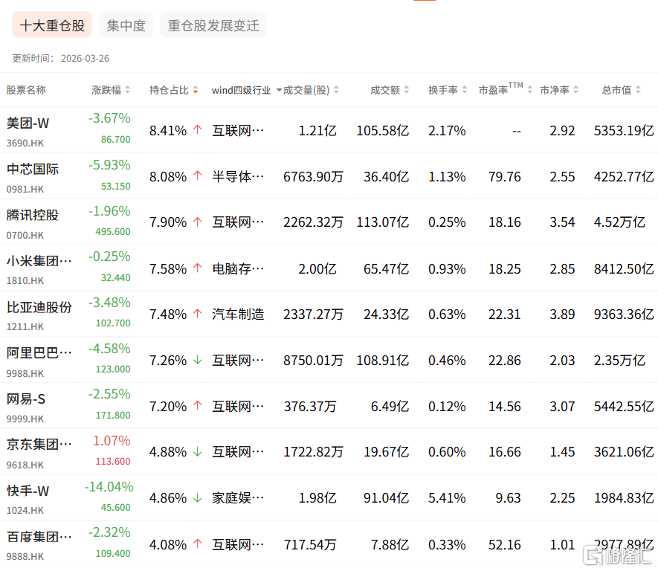This screenshot has height=572, width=658.
Task: Select stock code 9618.HK
Action: tap(25, 465)
